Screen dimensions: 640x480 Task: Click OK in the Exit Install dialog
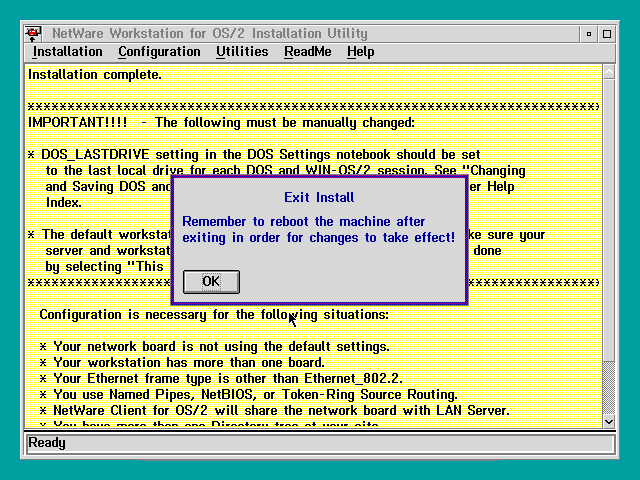click(211, 282)
